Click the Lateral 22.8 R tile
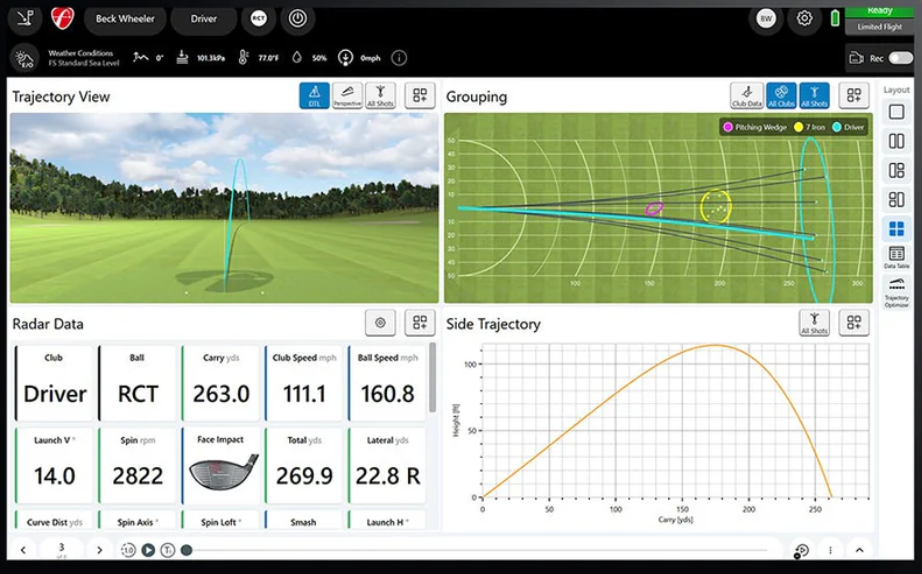 [x=387, y=466]
